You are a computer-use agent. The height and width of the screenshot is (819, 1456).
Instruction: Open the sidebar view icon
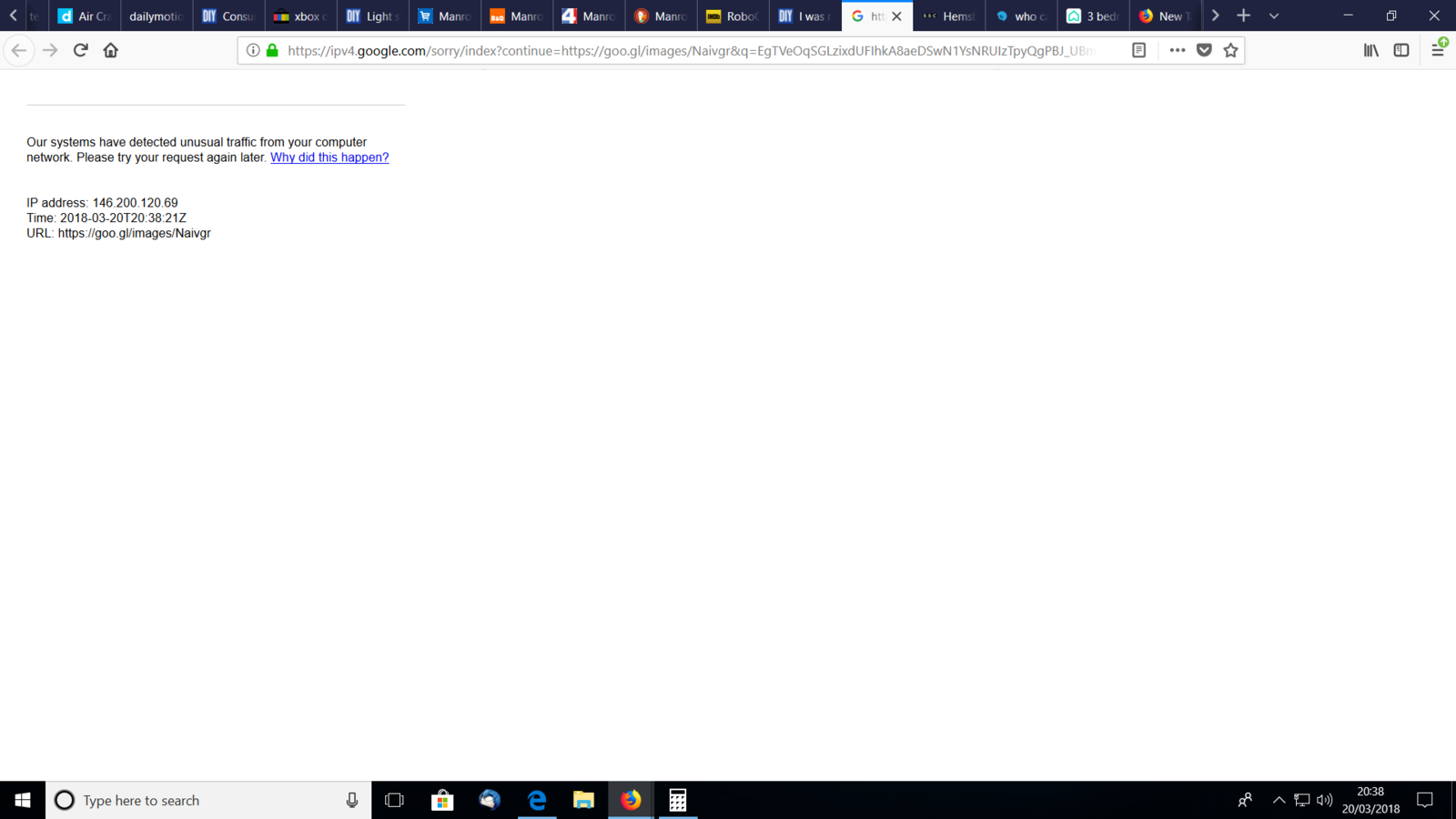[1400, 50]
